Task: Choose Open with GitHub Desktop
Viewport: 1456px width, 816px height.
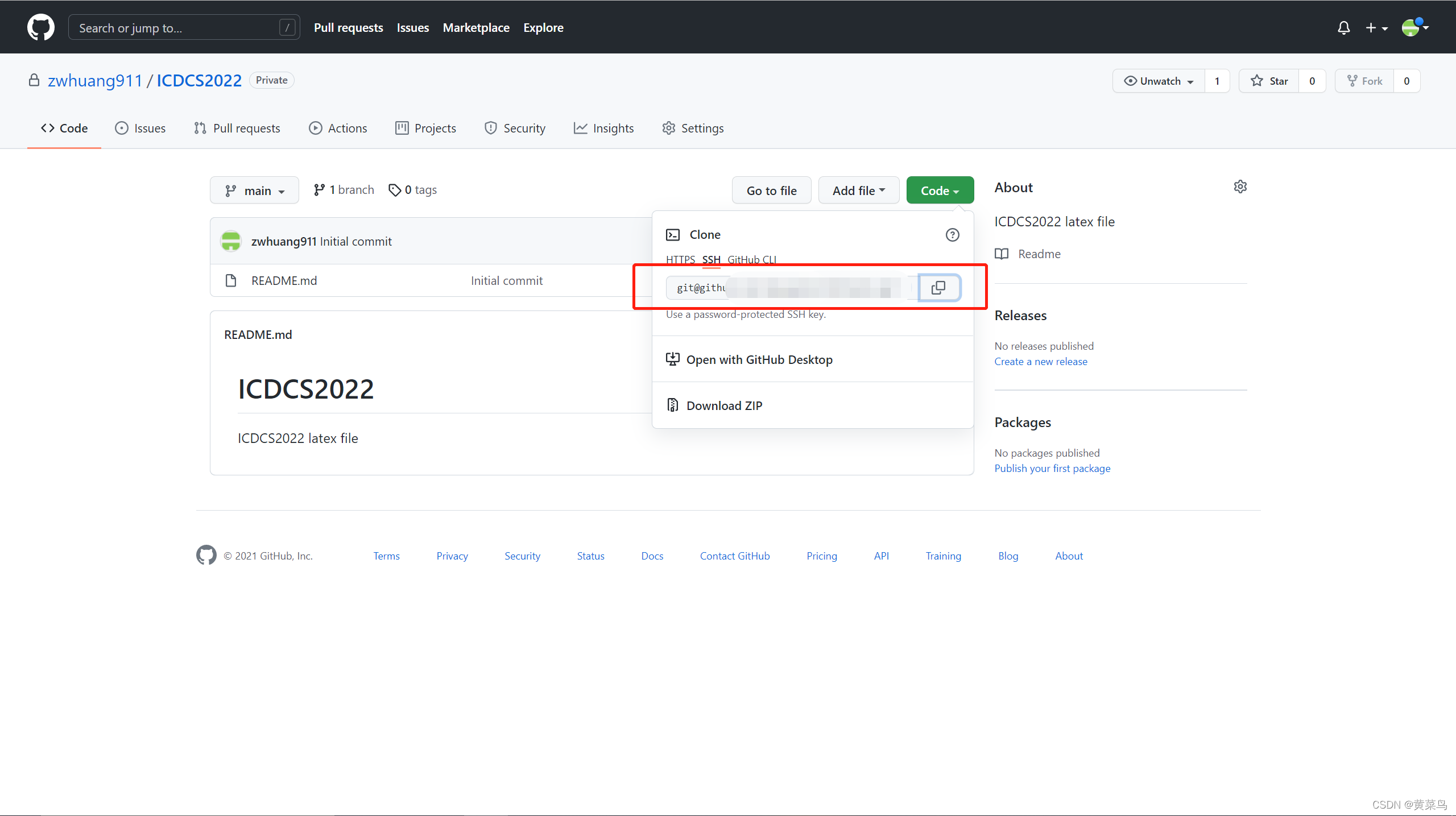Action: tap(812, 359)
